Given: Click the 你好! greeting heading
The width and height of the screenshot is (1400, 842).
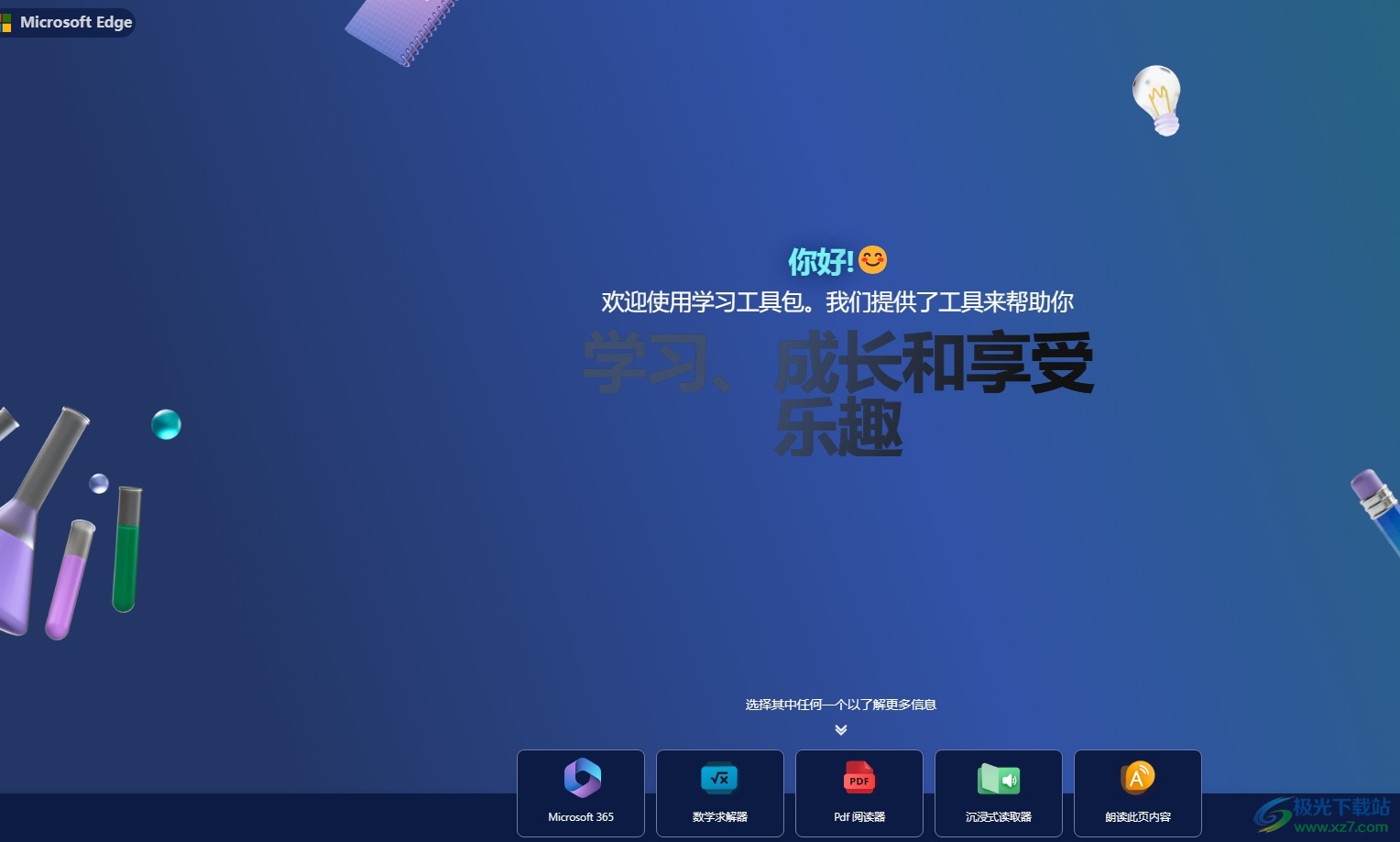Looking at the screenshot, I should pos(821,261).
